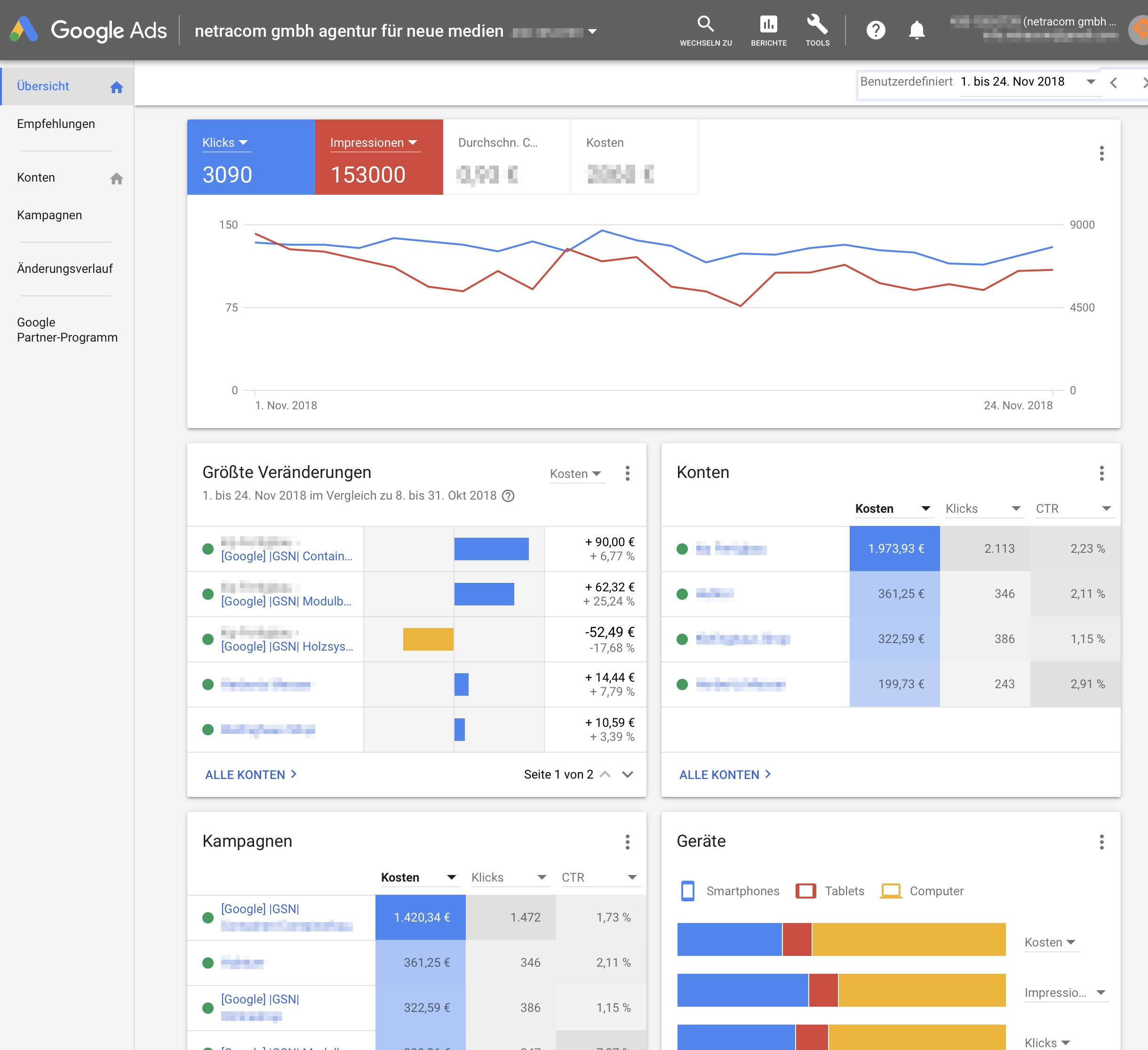1148x1050 pixels.
Task: Select Google Partner-Programm in sidebar
Action: click(67, 330)
